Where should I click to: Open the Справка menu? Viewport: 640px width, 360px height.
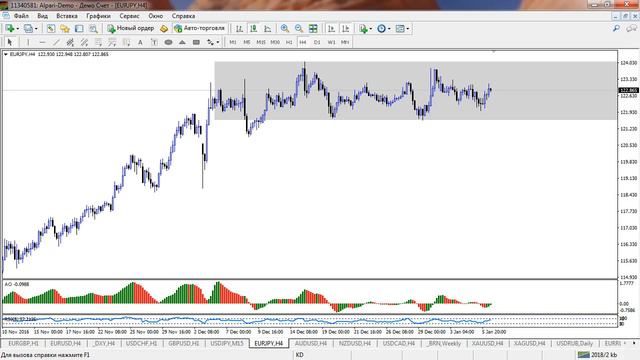point(183,16)
